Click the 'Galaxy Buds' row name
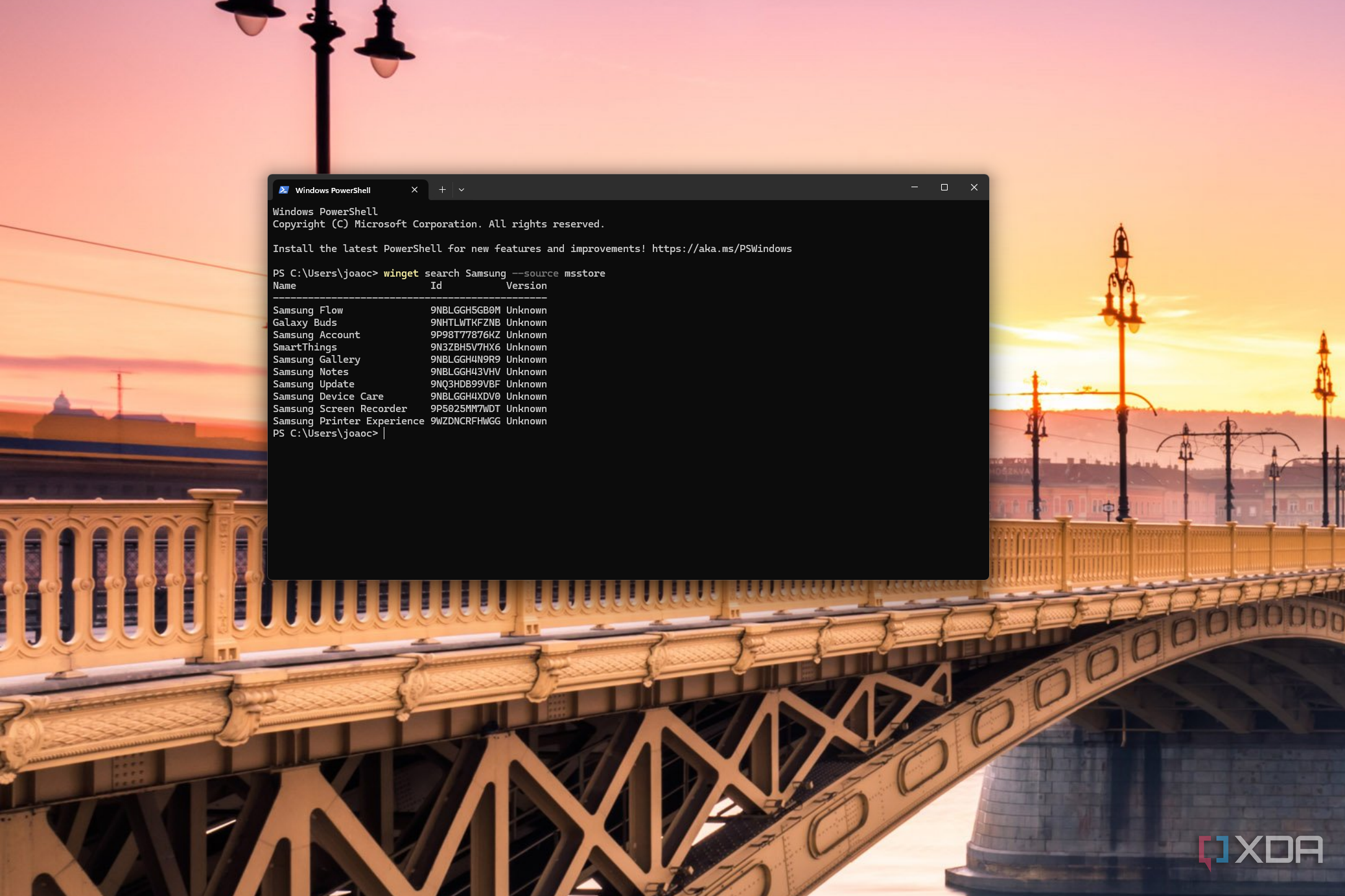The height and width of the screenshot is (896, 1345). click(x=305, y=323)
